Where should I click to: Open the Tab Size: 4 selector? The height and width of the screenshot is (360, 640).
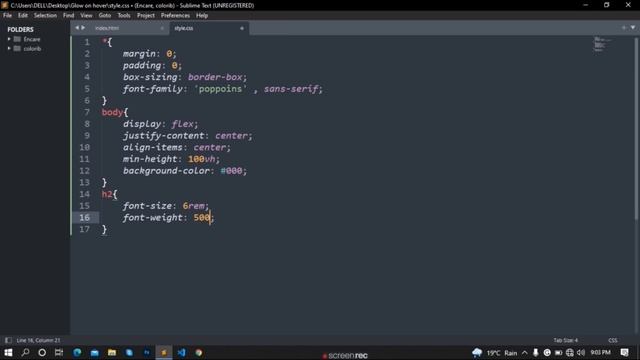565,340
